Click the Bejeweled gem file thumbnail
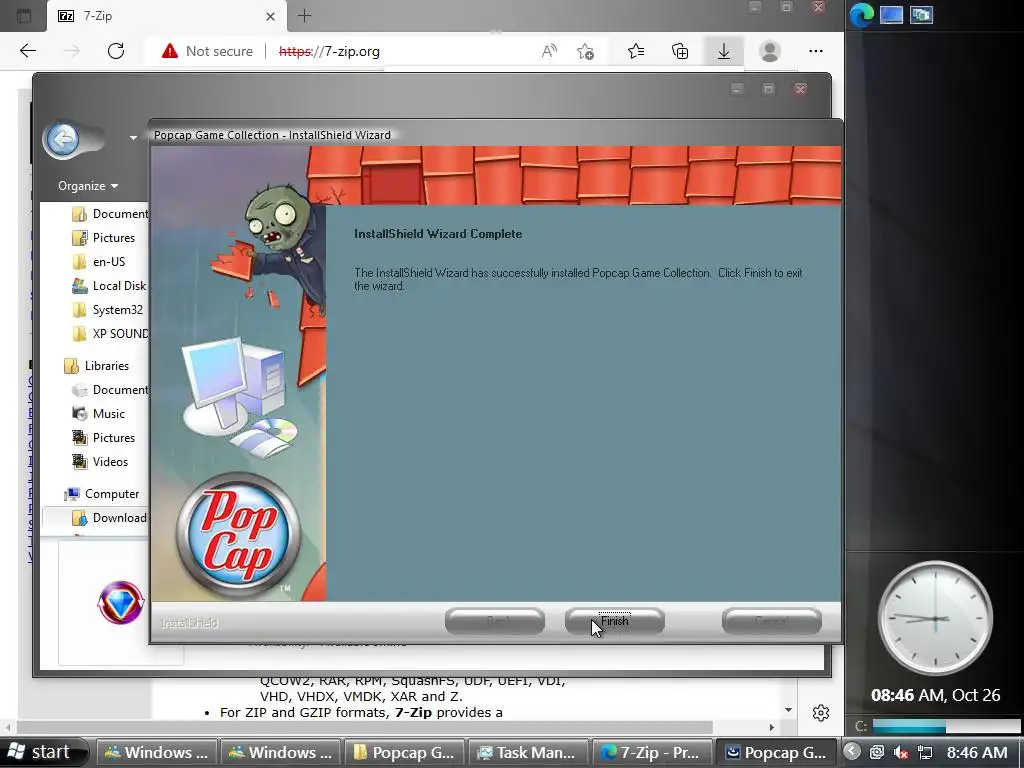This screenshot has width=1024, height=768. coord(121,603)
